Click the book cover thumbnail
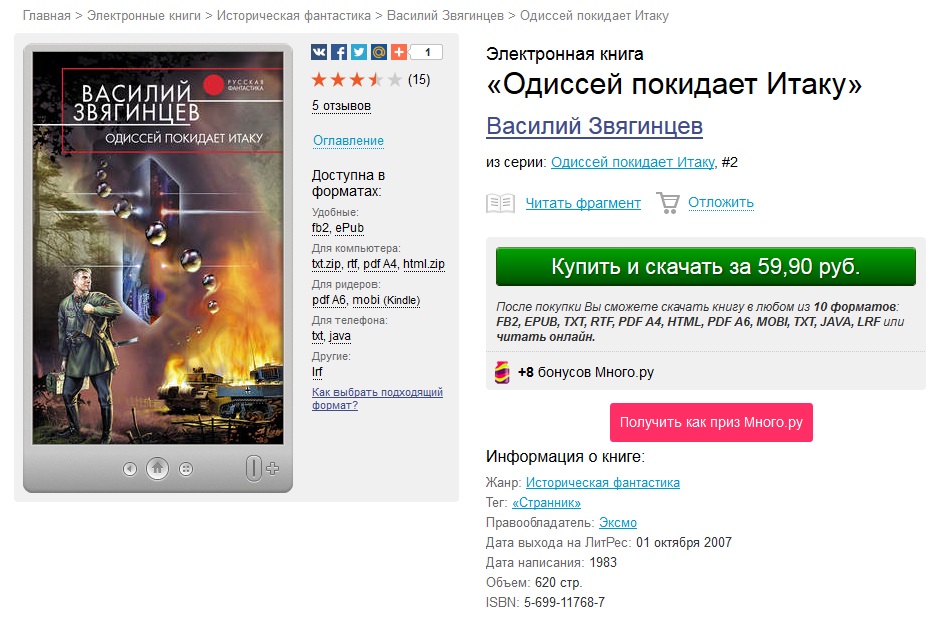Viewport: 937px width, 620px height. click(158, 248)
